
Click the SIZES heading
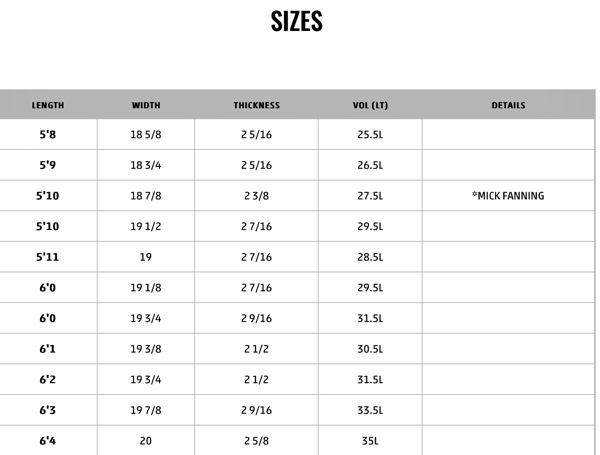click(x=297, y=21)
